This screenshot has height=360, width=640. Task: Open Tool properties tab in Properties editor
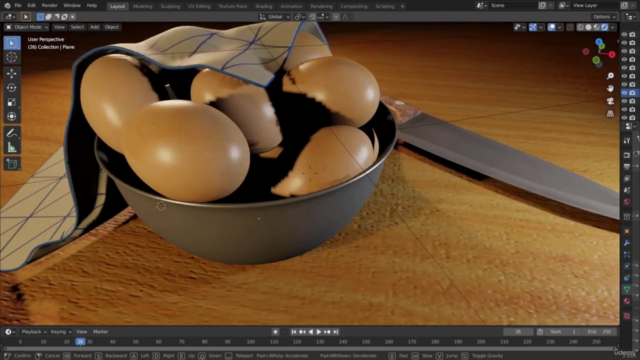627,140
